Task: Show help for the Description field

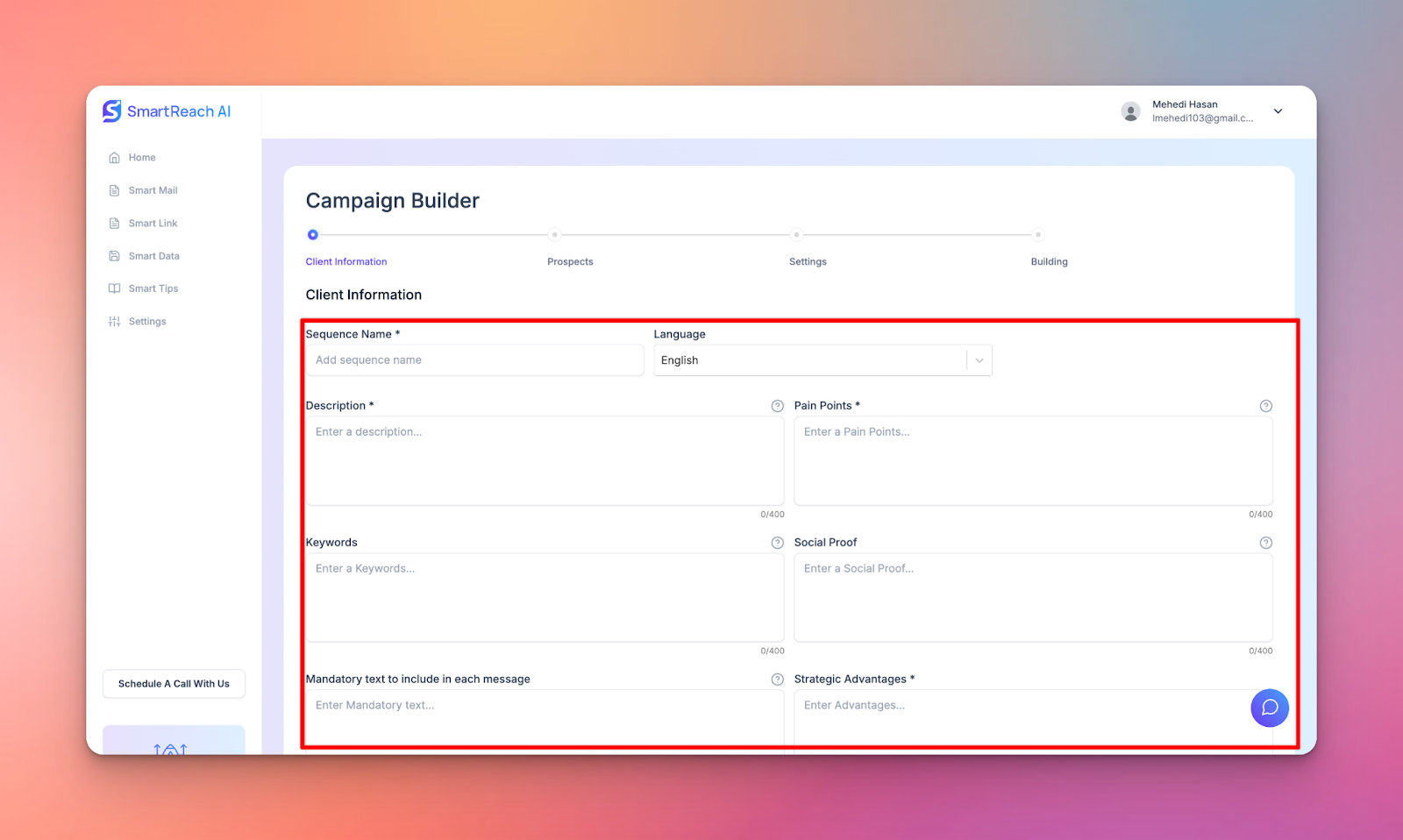Action: pos(777,406)
